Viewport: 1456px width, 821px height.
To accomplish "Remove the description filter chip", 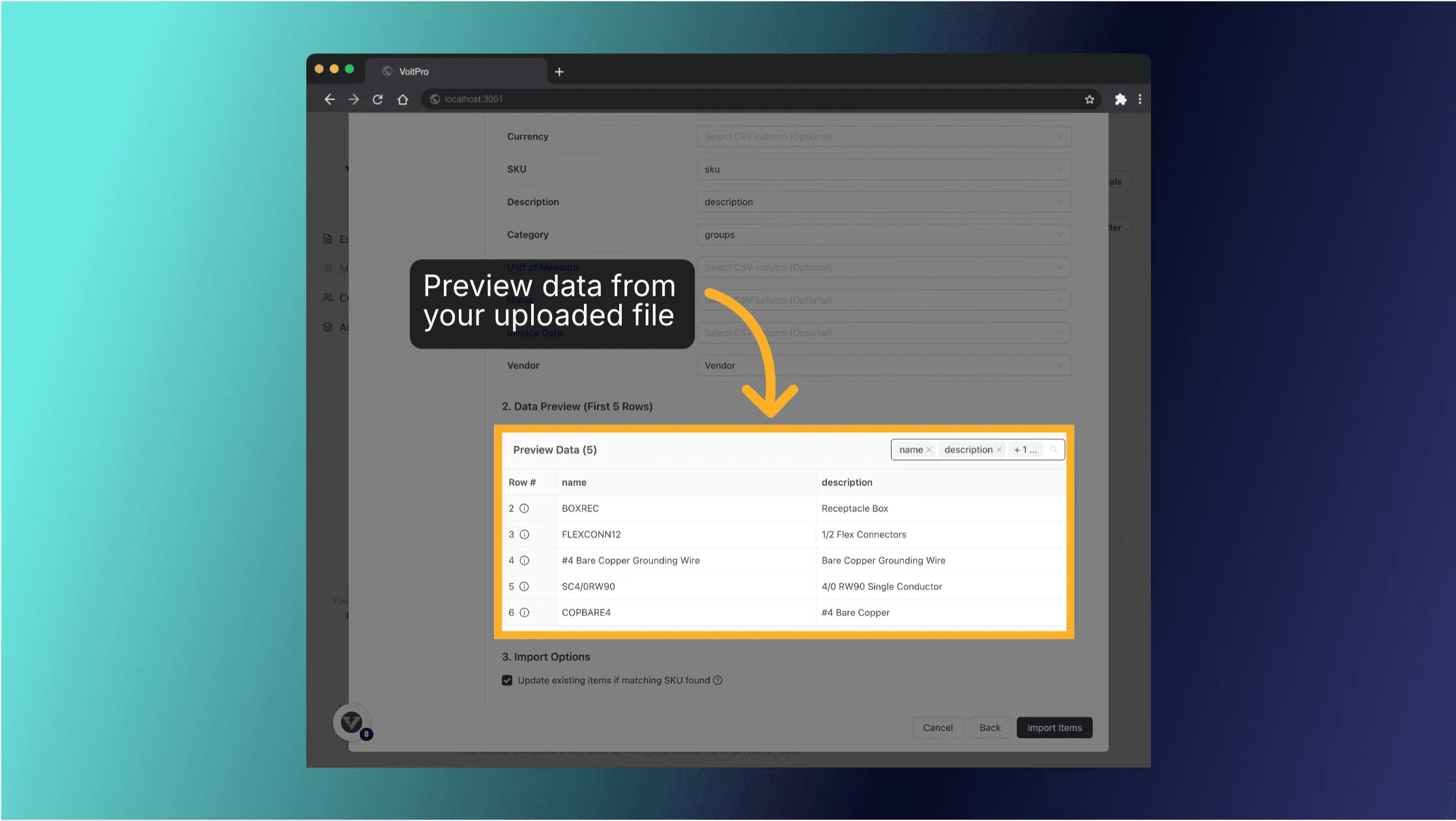I will (998, 450).
